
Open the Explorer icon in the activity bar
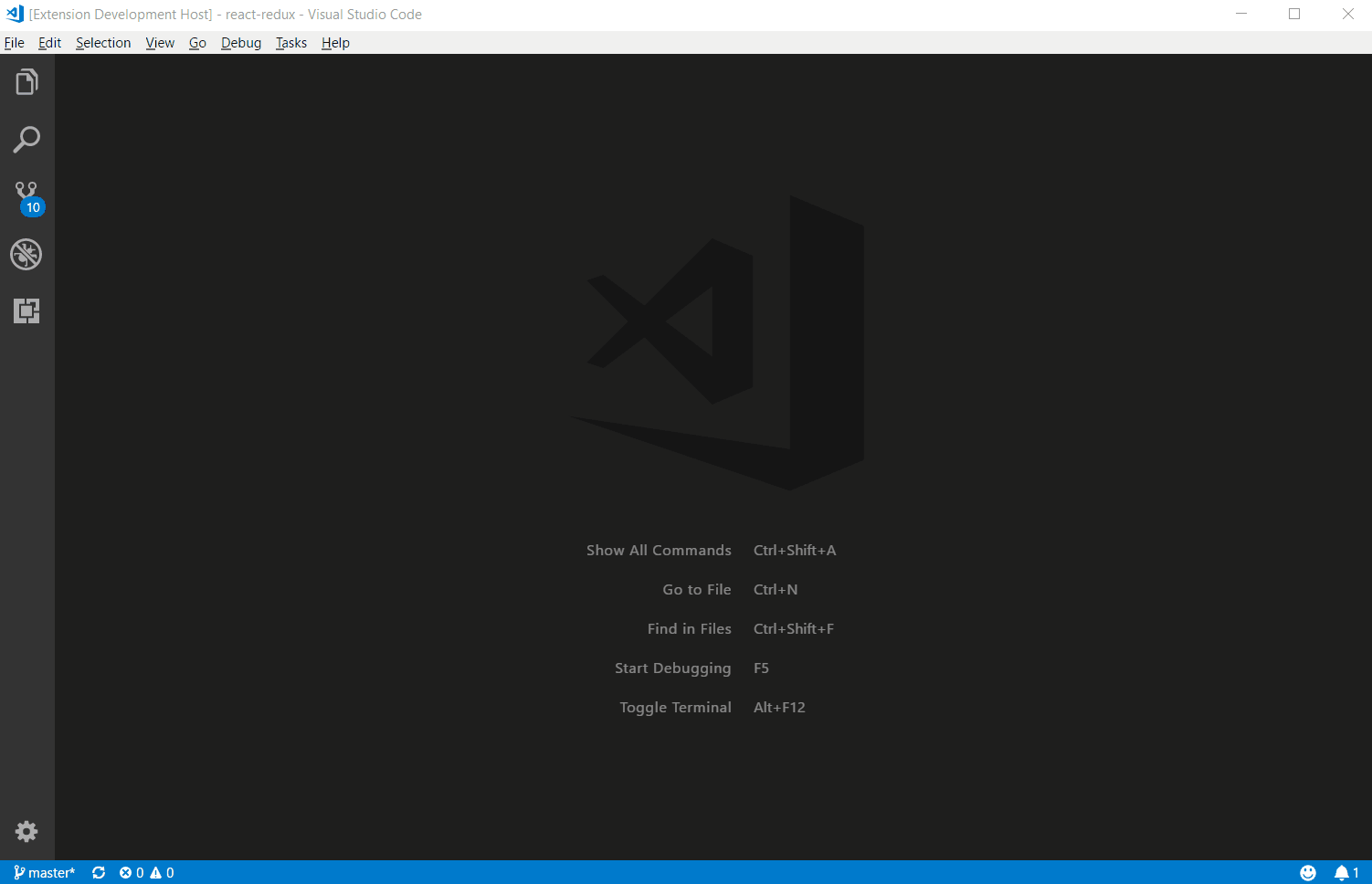[x=26, y=81]
